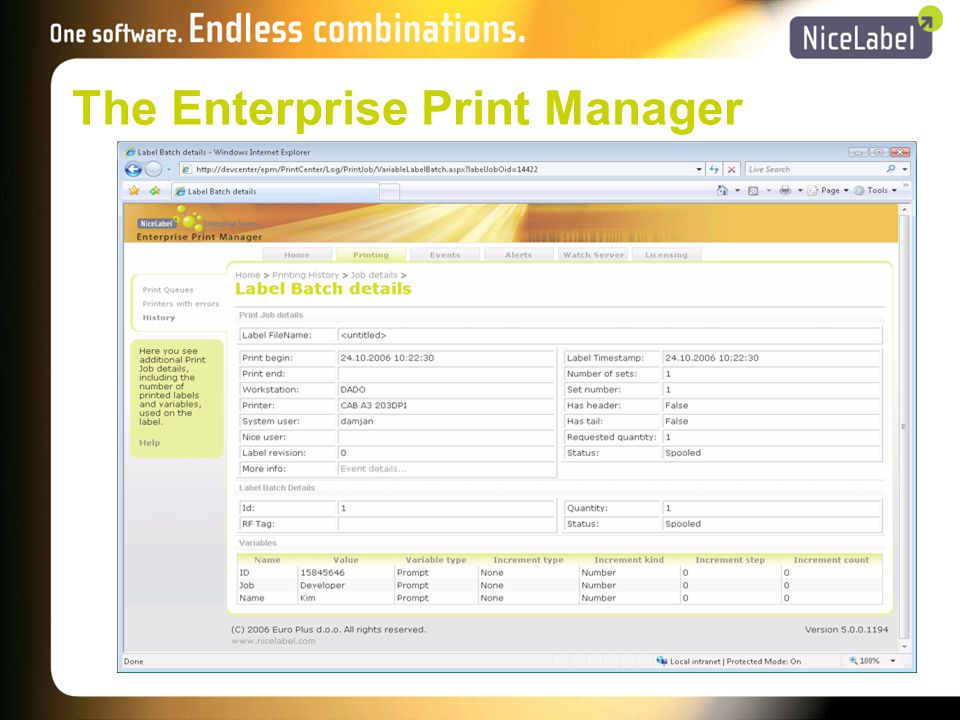Switch to the Alerts tab
The width and height of the screenshot is (960, 720).
click(519, 255)
